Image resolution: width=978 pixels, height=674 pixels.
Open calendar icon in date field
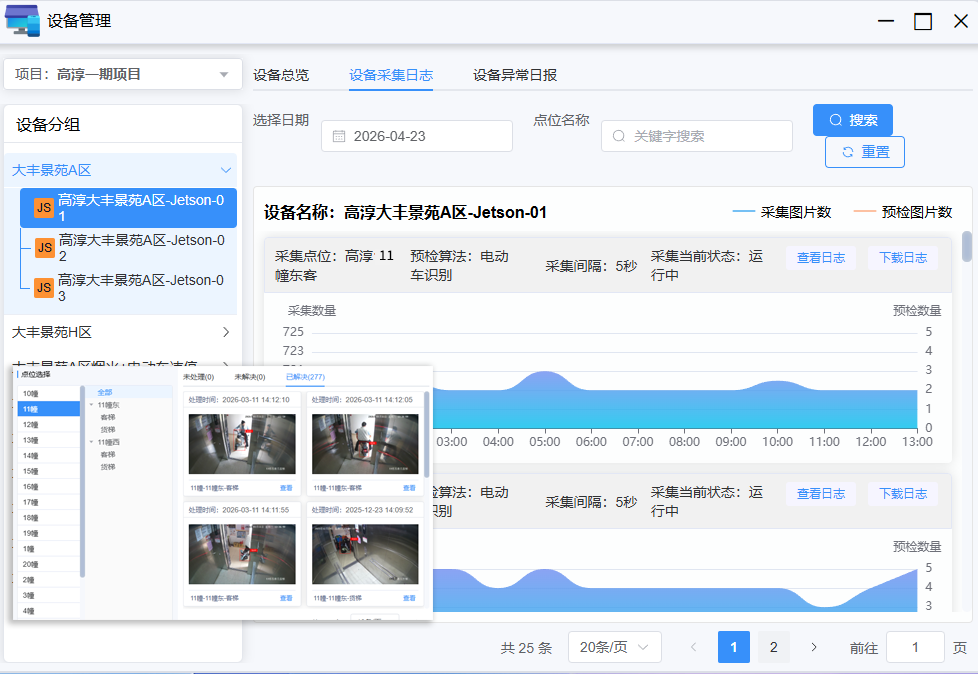click(339, 136)
